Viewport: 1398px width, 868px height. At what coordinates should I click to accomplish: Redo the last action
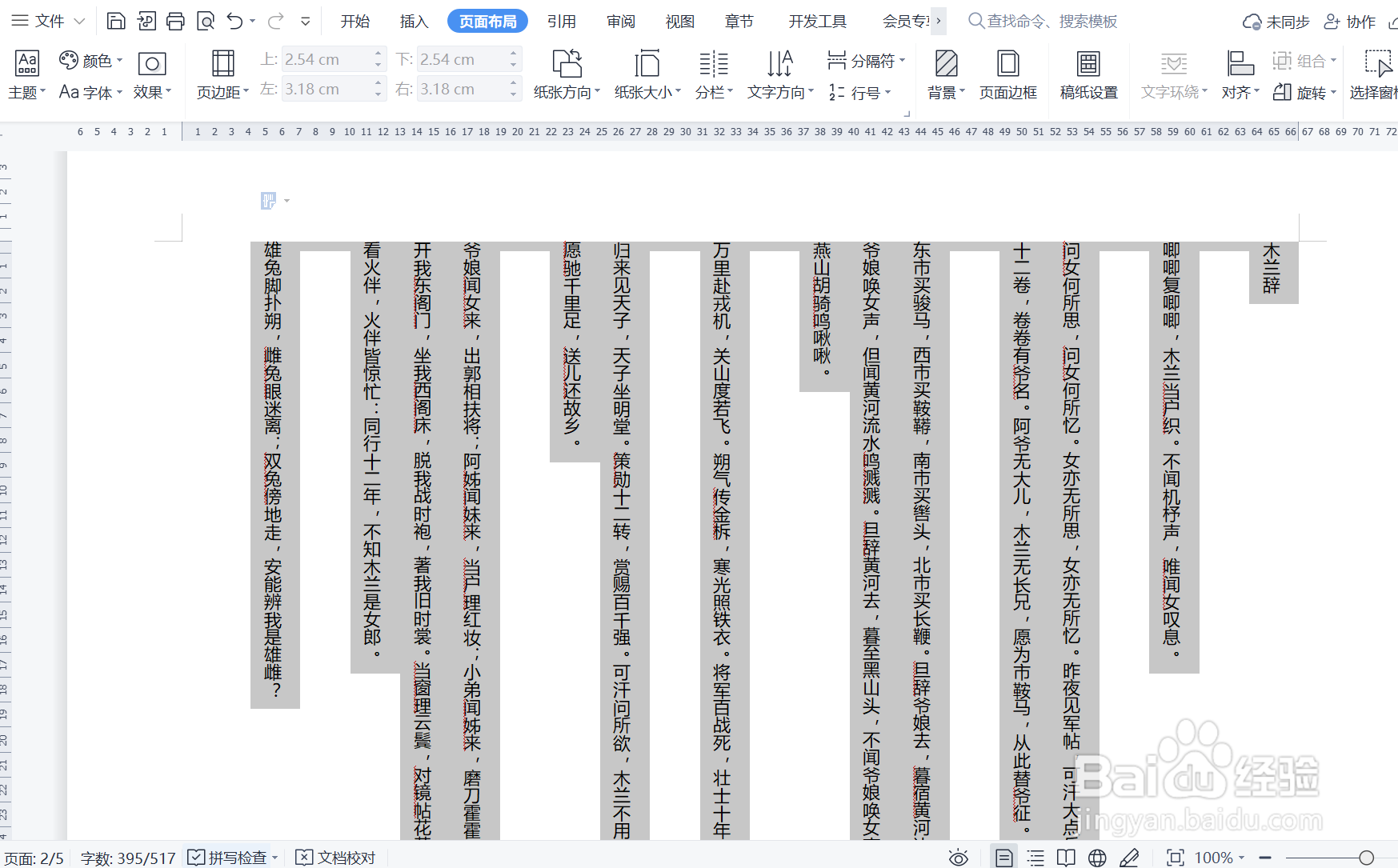pos(275,21)
